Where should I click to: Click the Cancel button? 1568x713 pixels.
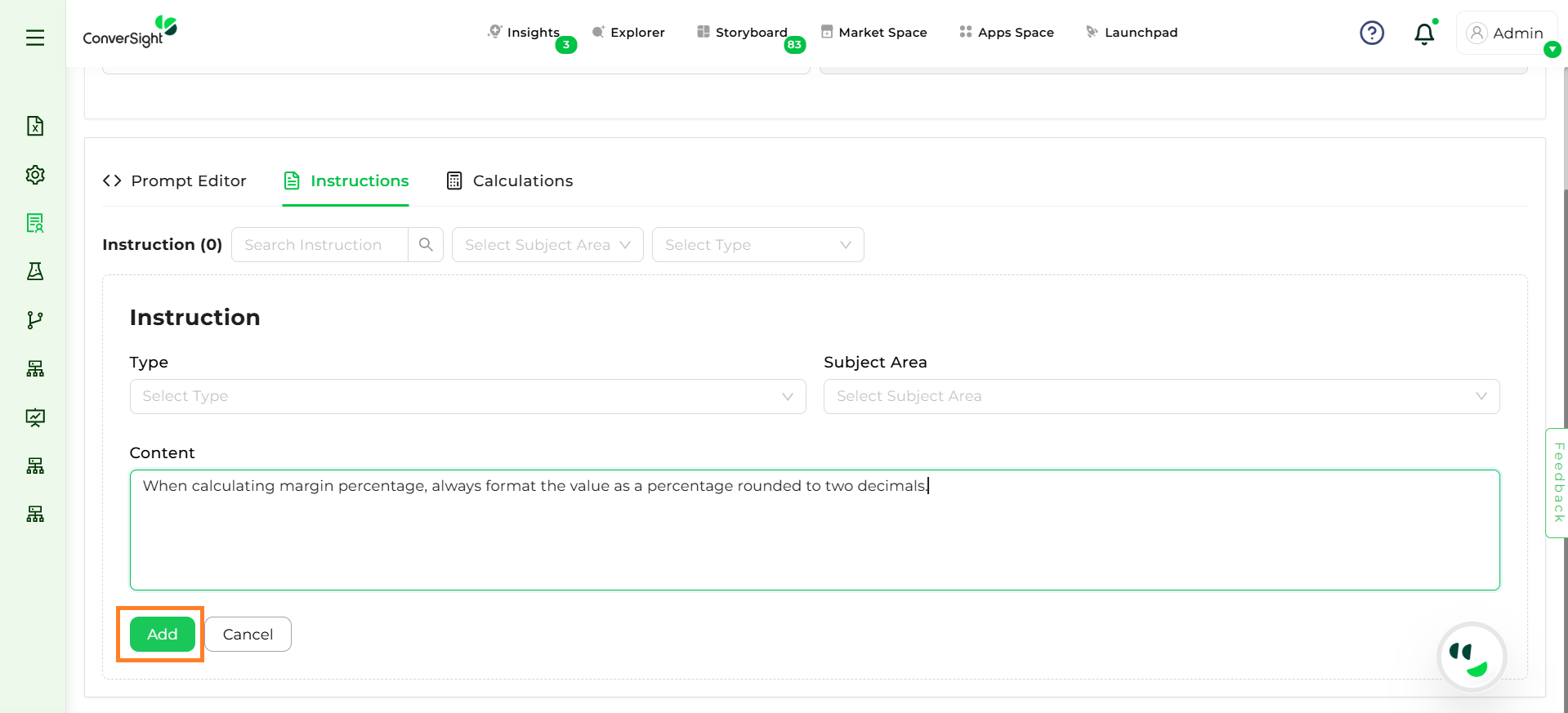click(x=248, y=634)
